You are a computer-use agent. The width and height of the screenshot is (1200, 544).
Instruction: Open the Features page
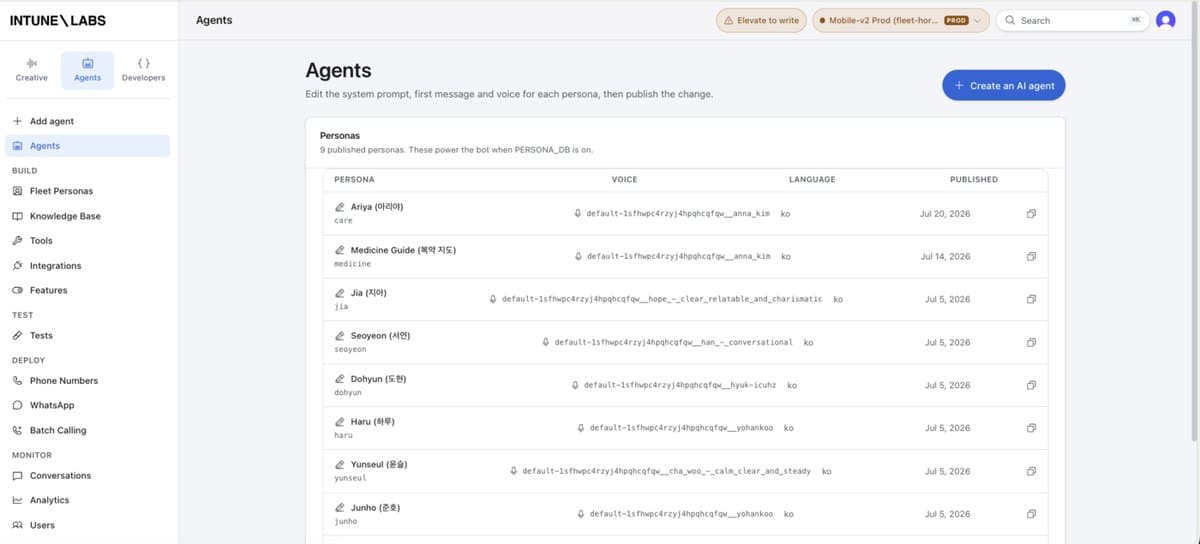click(48, 291)
